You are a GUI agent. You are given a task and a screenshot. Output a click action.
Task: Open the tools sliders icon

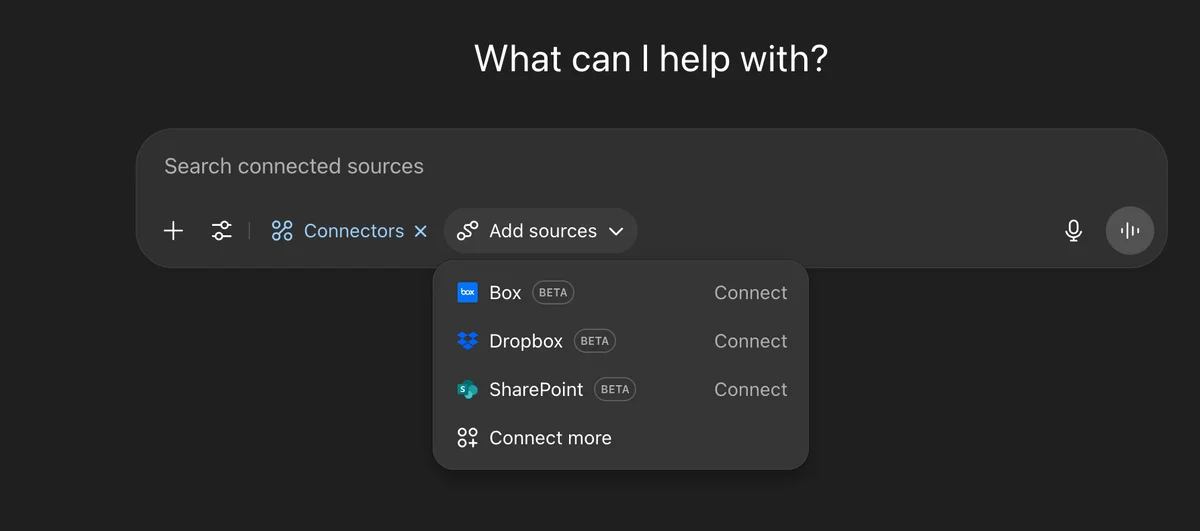(x=222, y=231)
